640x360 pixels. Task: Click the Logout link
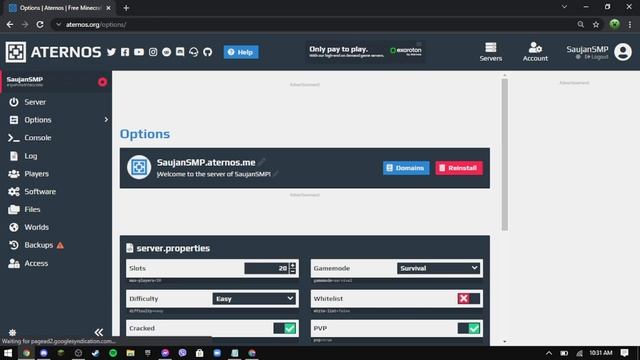coord(596,57)
